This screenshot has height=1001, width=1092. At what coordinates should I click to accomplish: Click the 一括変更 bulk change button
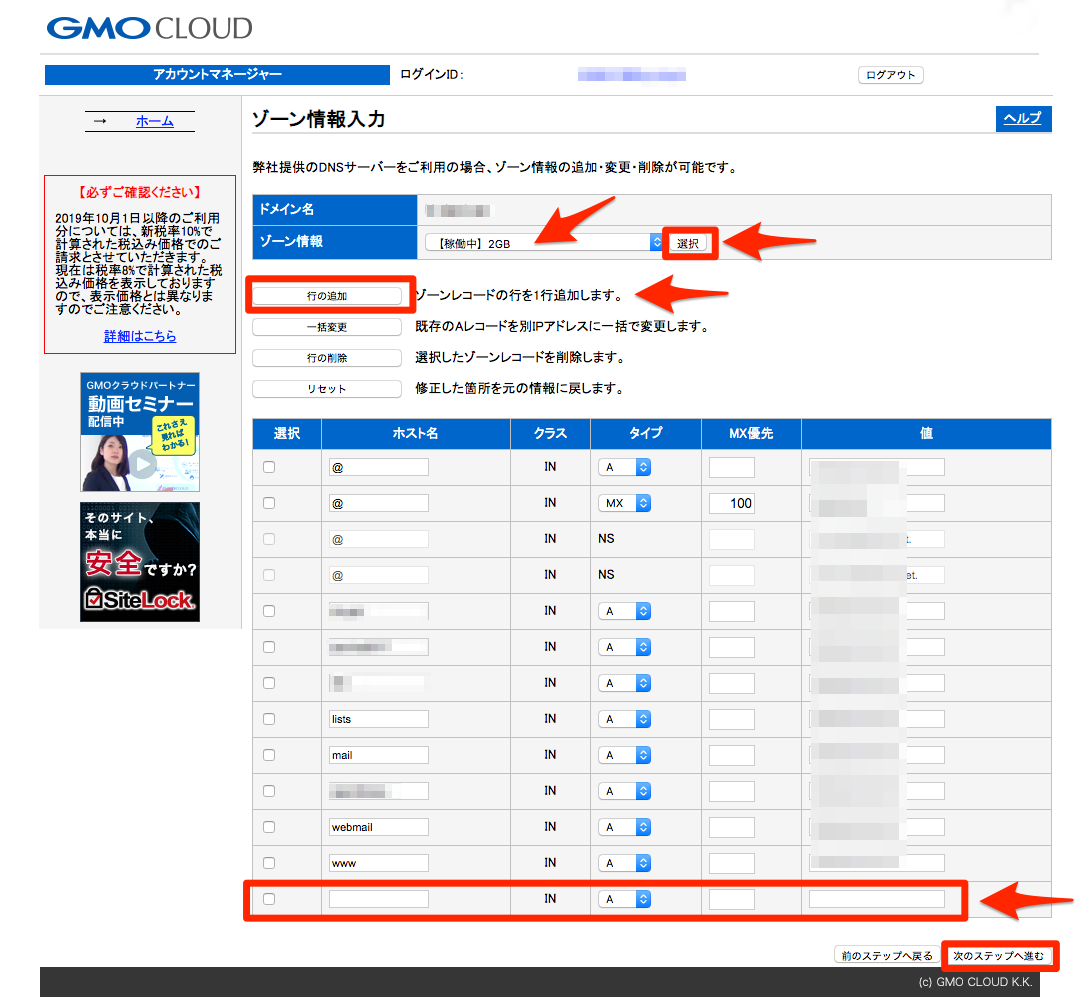click(327, 327)
